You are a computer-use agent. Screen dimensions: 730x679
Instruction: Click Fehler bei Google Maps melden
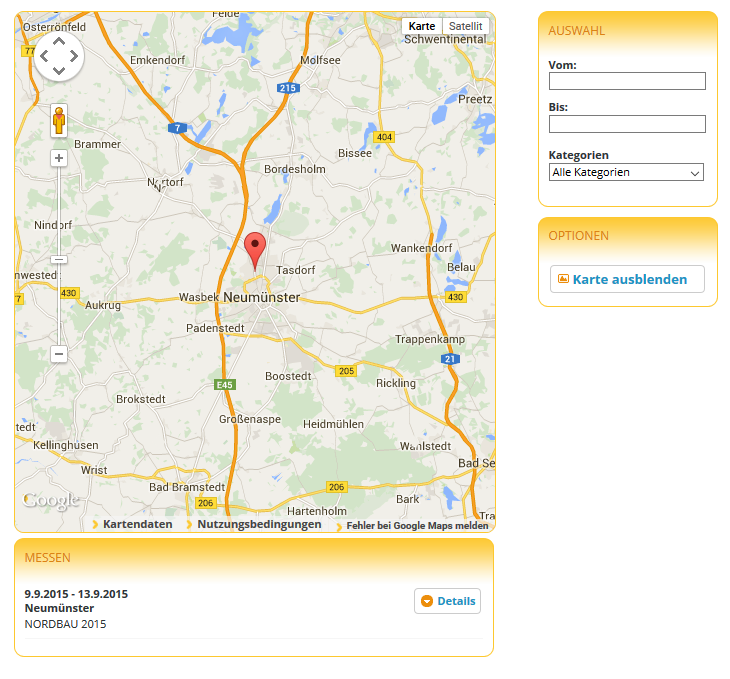[x=417, y=525]
